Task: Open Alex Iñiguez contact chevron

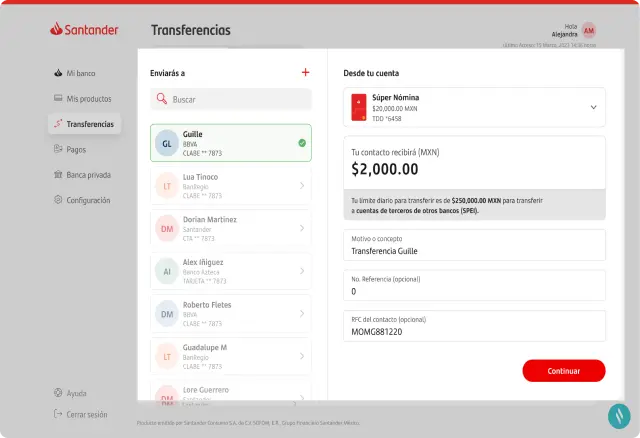Action: coord(302,271)
